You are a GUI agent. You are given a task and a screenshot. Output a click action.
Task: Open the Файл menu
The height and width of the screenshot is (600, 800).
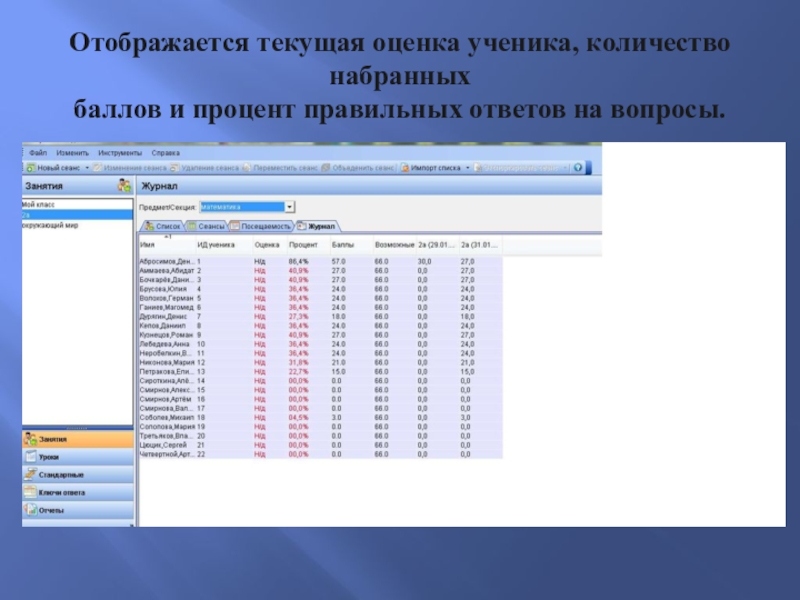38,153
